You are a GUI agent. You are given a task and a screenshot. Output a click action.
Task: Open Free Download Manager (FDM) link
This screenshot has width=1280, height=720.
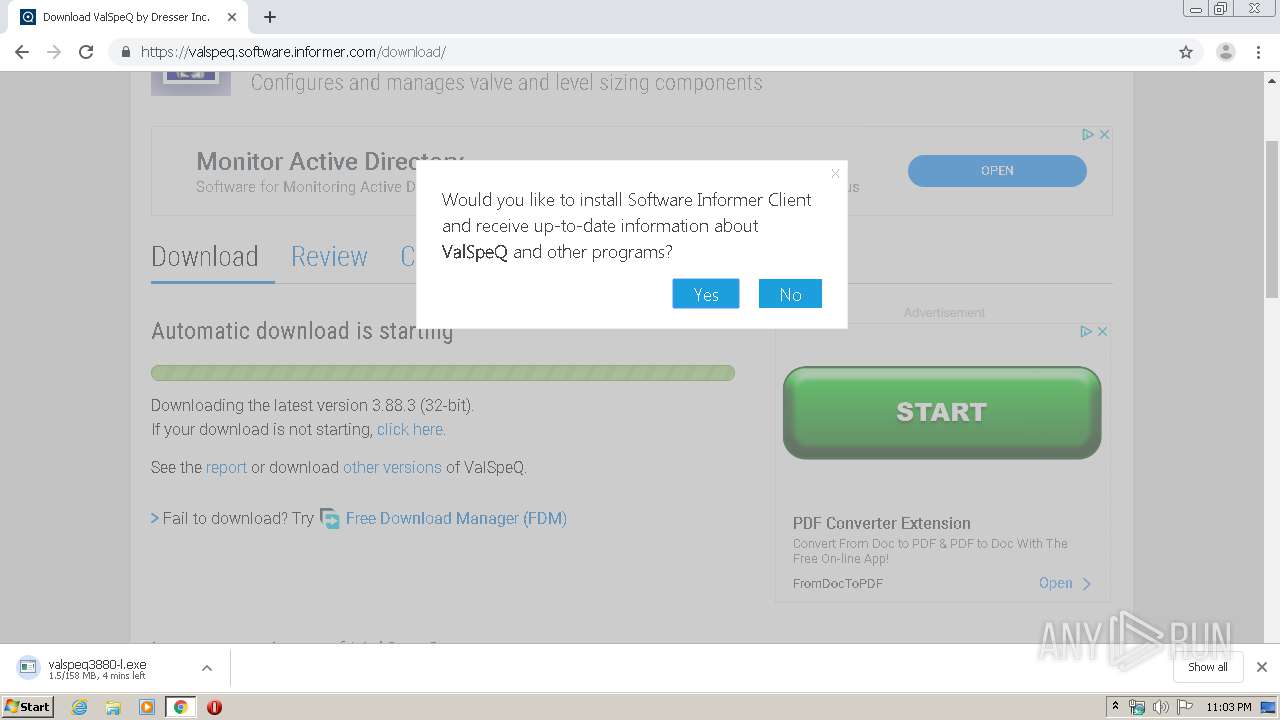tap(456, 518)
